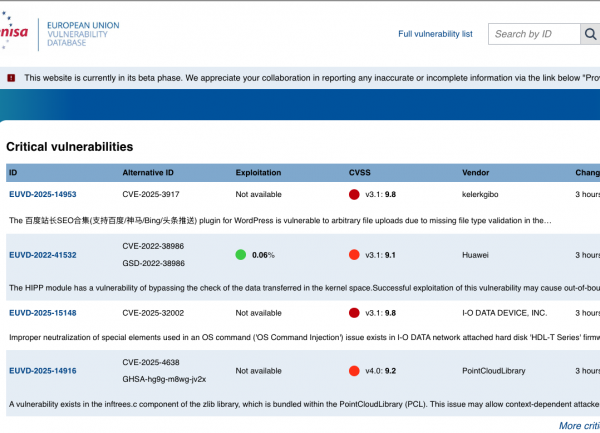Viewport: 600px width, 433px height.
Task: Select the CVE-2025-4638 text
Action: tap(151, 362)
